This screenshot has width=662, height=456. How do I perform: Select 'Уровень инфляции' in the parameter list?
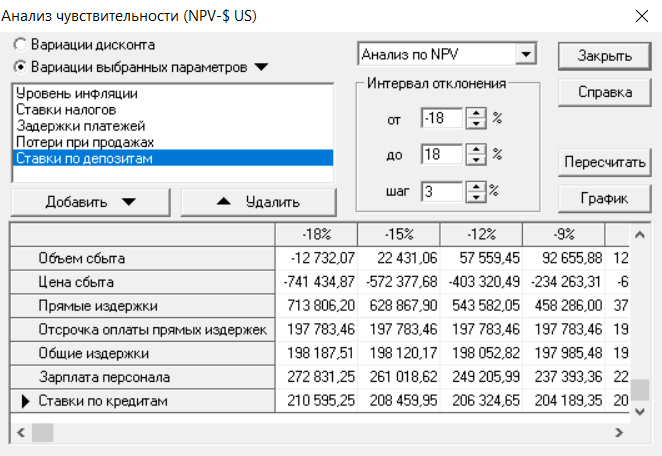(76, 93)
